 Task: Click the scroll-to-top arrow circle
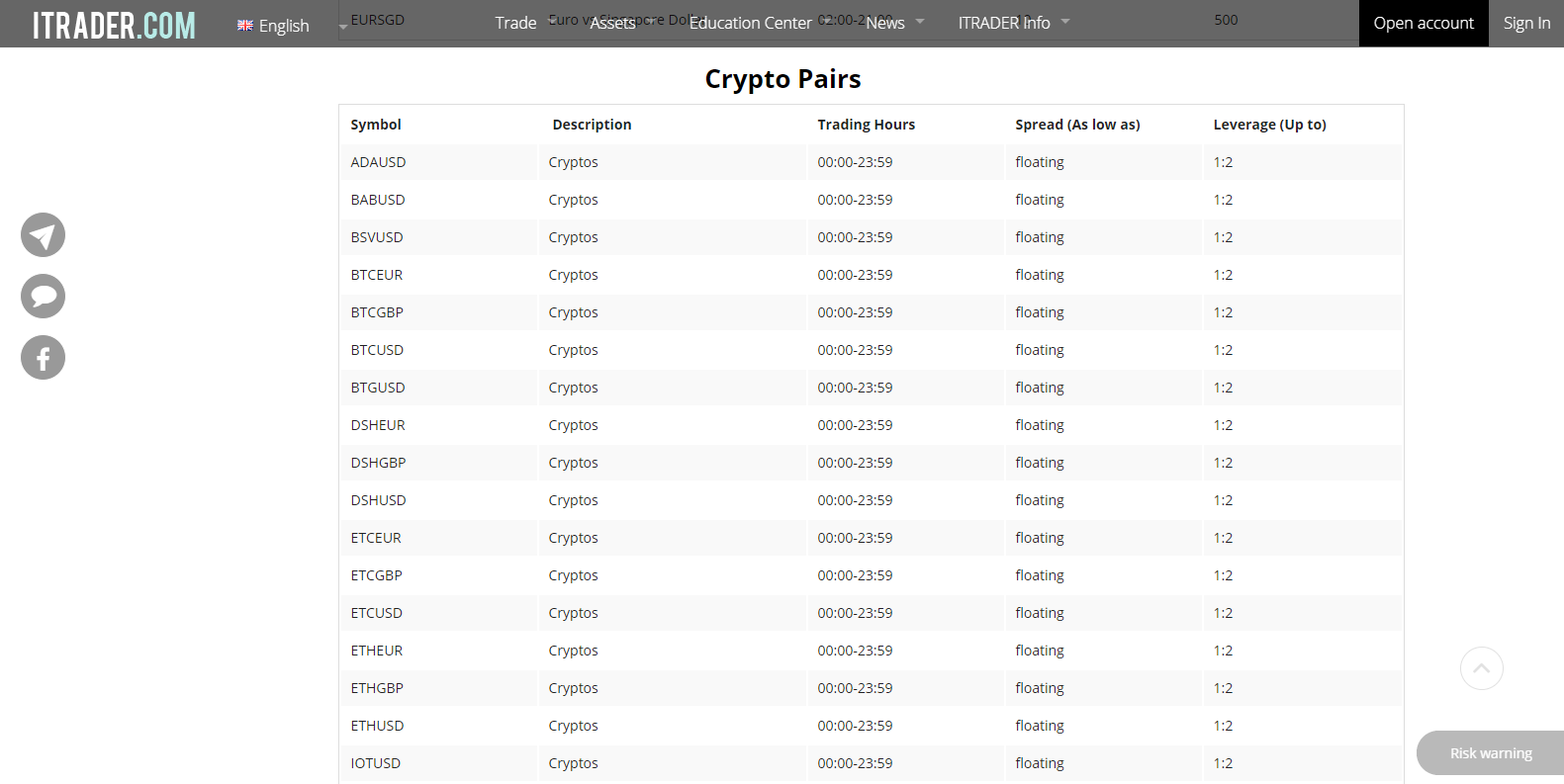click(1481, 668)
